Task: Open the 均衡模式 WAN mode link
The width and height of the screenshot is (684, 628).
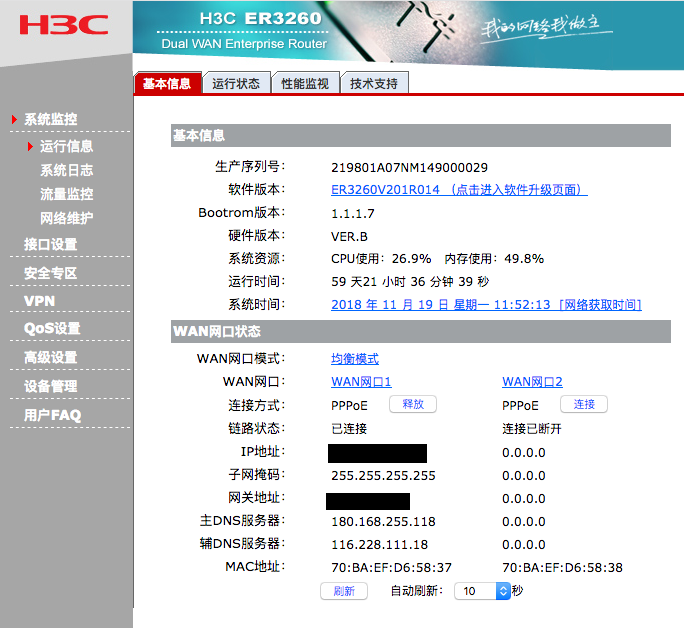Action: click(355, 359)
